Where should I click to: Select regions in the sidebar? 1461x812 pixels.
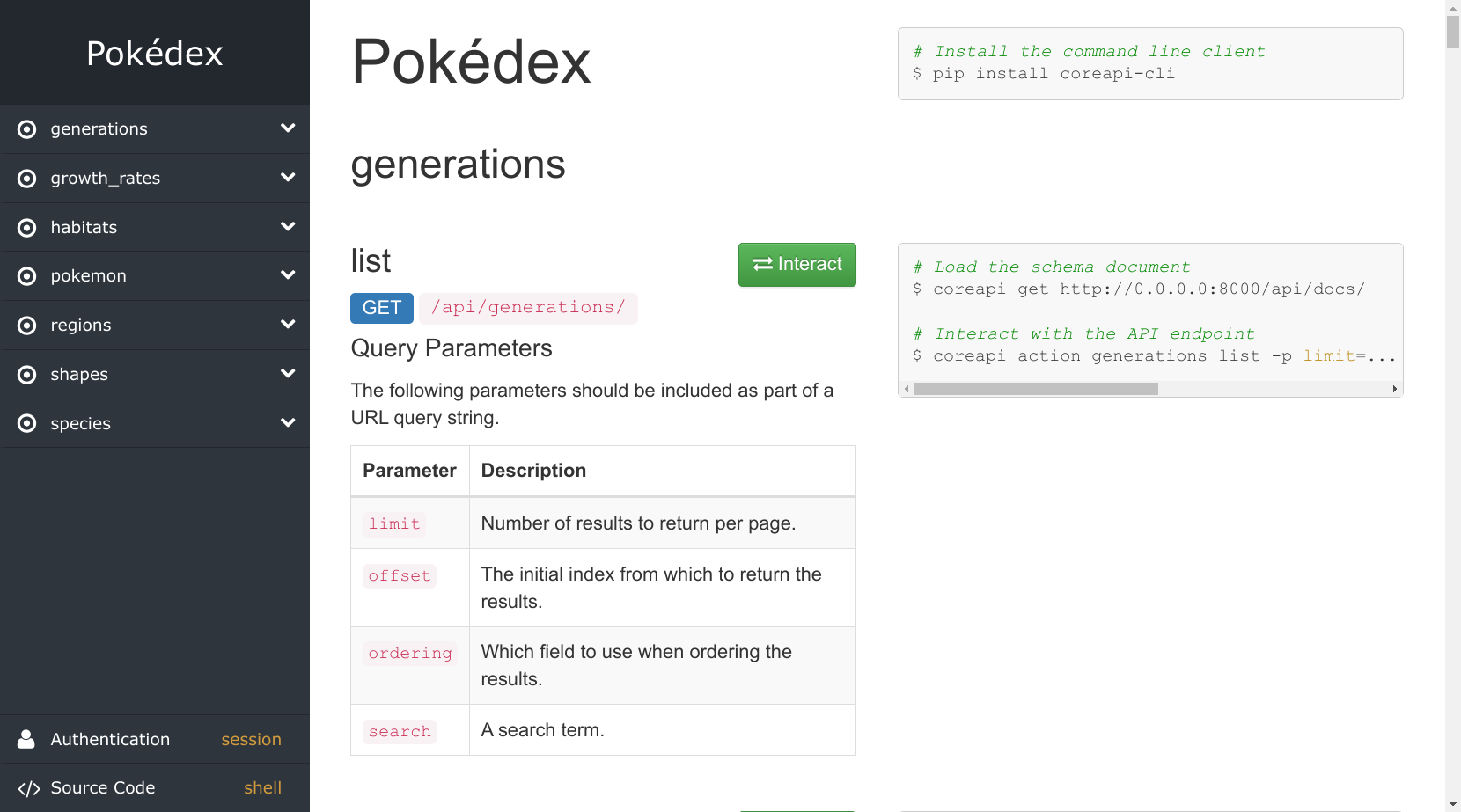[x=81, y=325]
